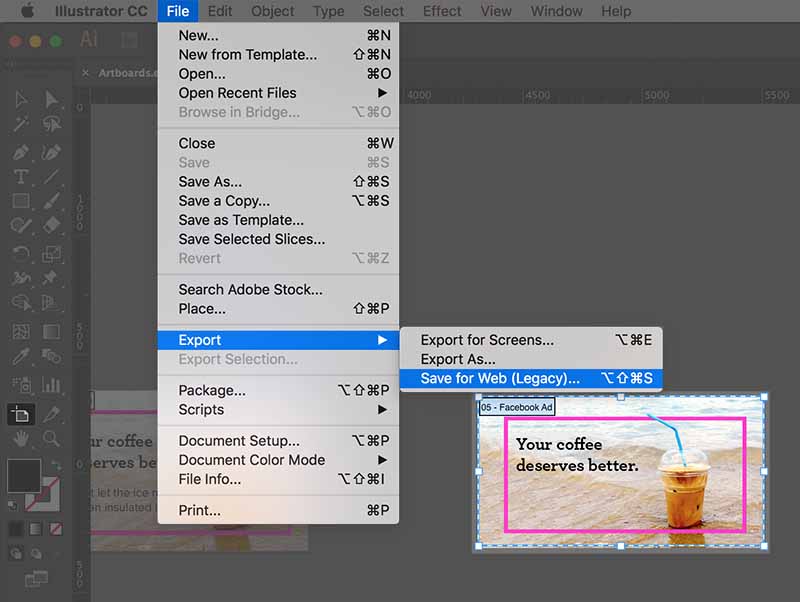The image size is (800, 602).
Task: Close the Artboards document tab
Action: pyautogui.click(x=86, y=73)
